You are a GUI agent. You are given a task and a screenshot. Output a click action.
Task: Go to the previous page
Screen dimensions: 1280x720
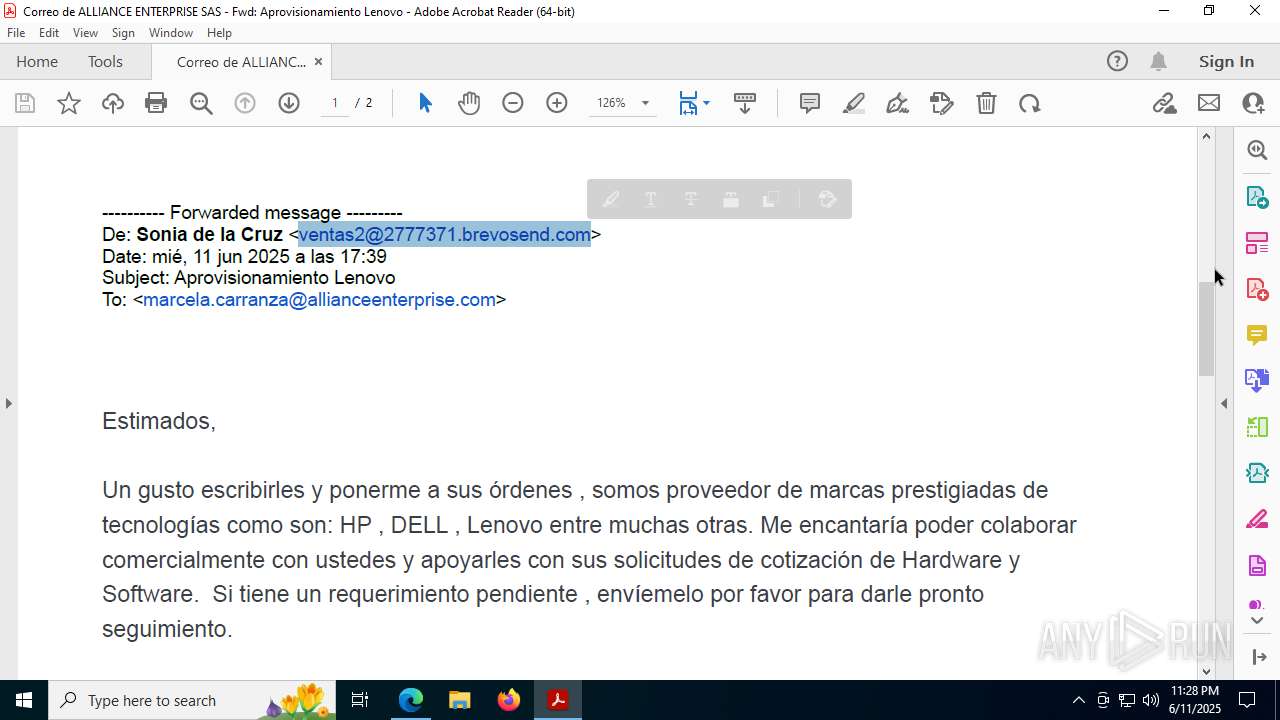[245, 103]
